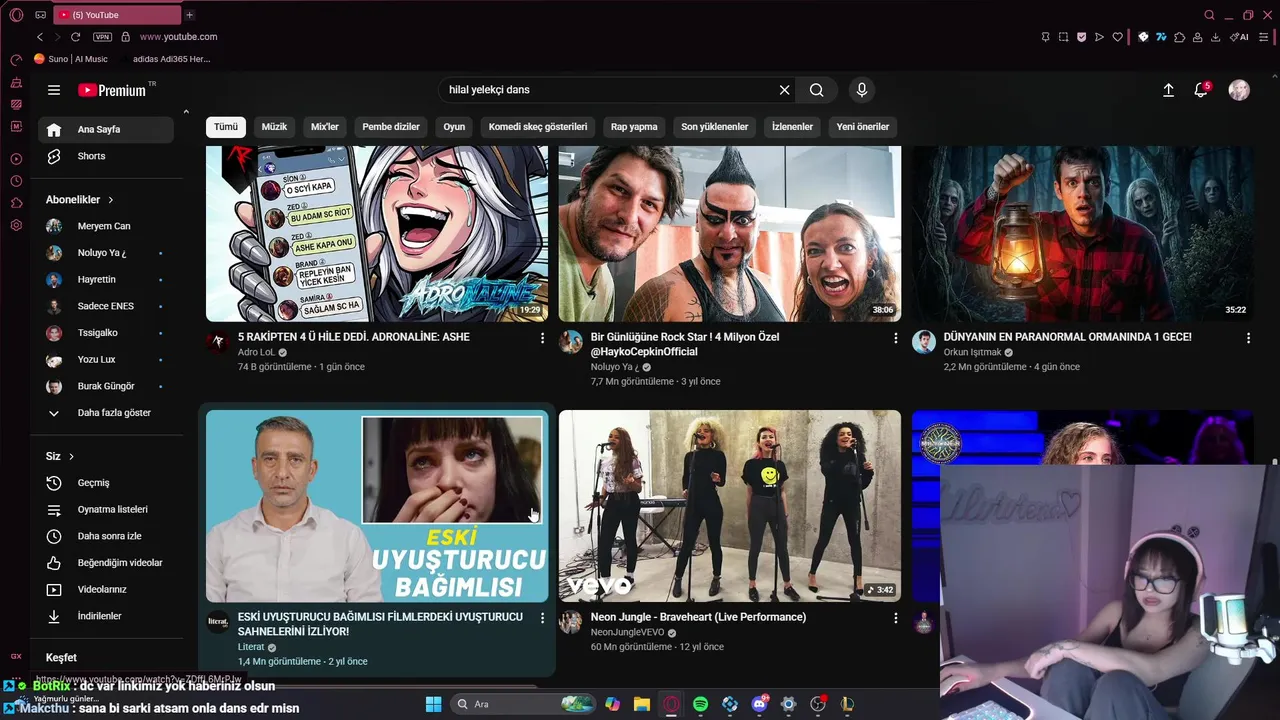Open the upload/create video icon

pos(1168,90)
